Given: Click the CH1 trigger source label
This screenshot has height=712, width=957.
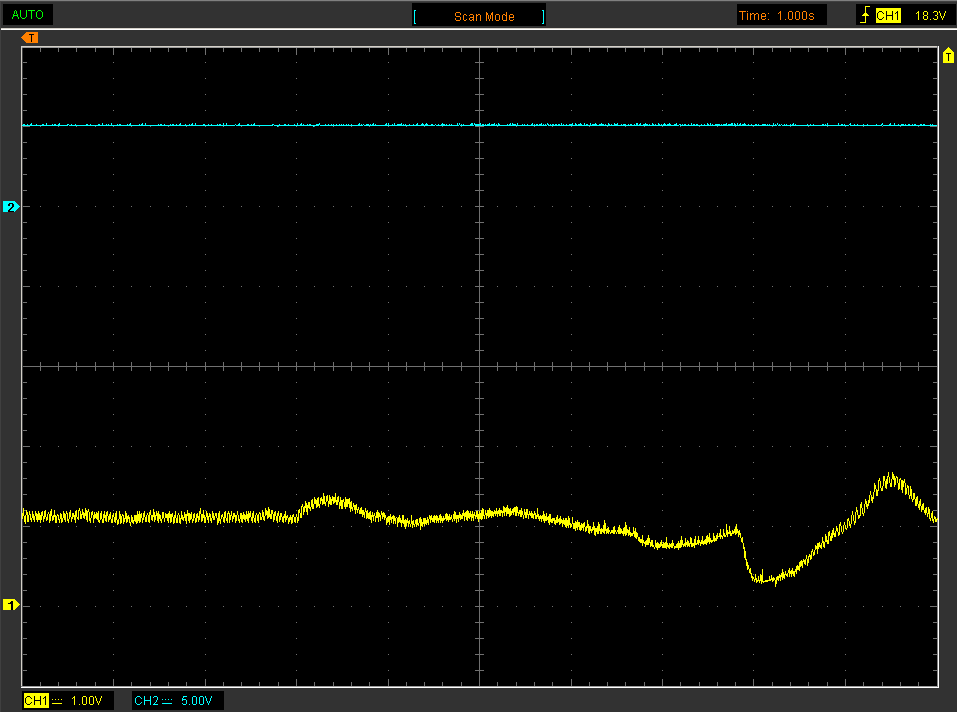Looking at the screenshot, I should (x=888, y=16).
